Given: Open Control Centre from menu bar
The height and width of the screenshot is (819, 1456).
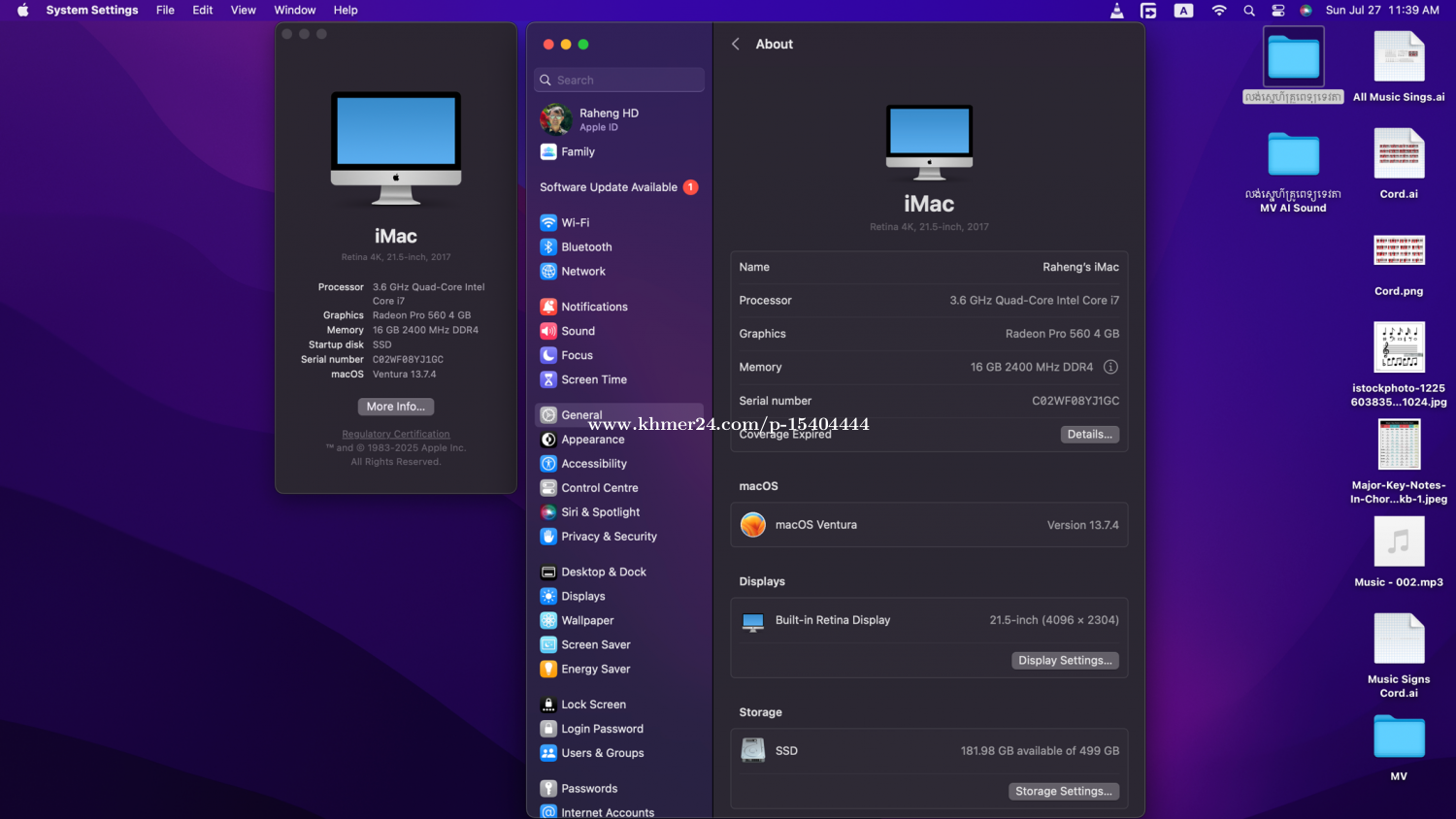Looking at the screenshot, I should tap(1278, 11).
